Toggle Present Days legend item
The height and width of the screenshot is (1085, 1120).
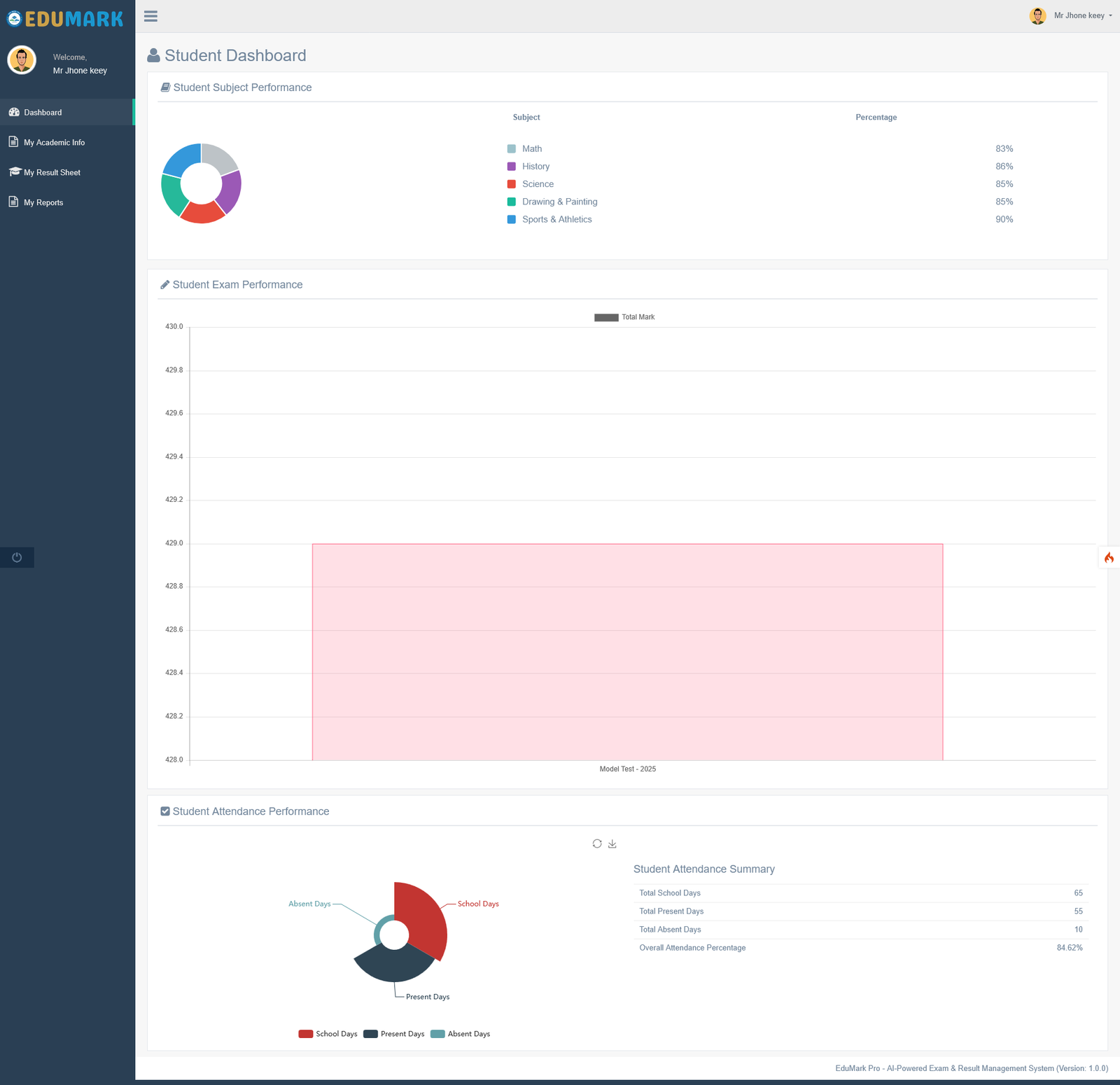point(393,1034)
